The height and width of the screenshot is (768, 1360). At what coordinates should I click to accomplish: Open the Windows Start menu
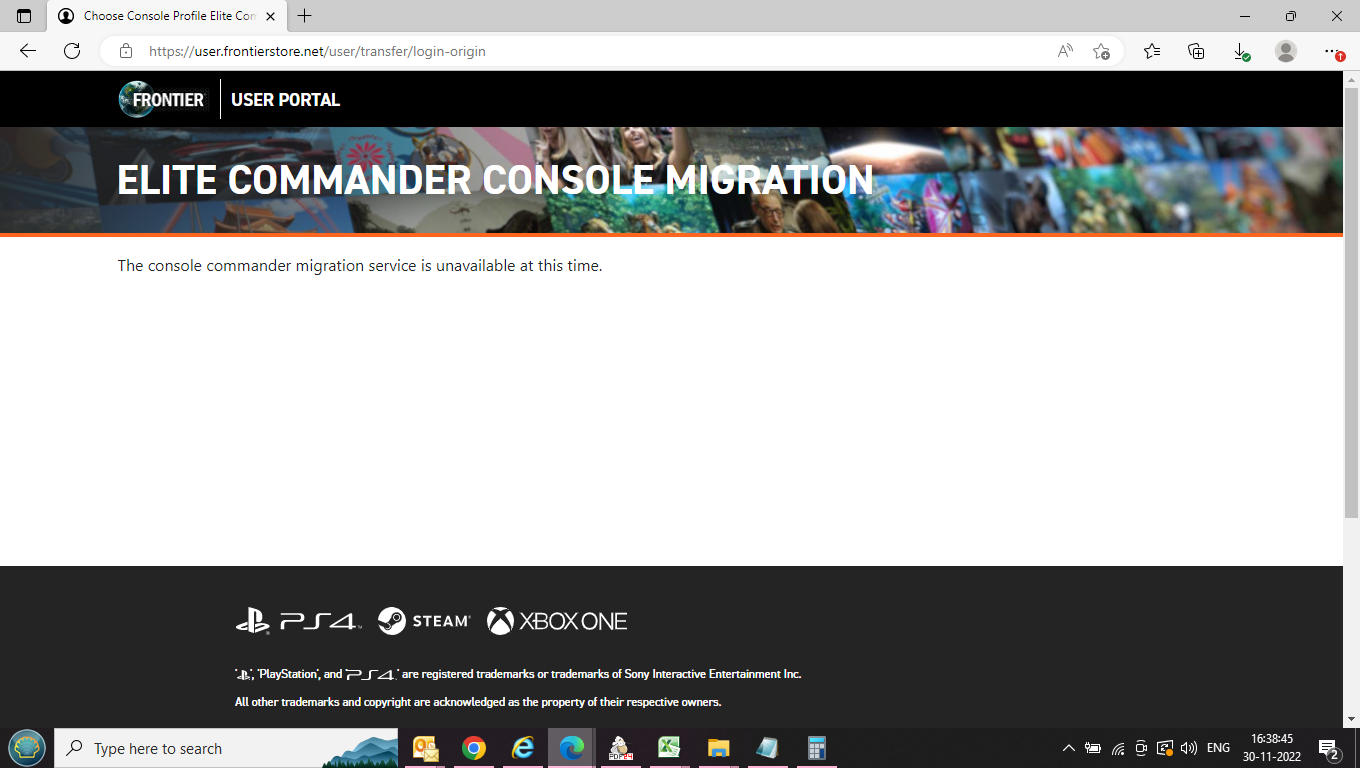tap(26, 748)
